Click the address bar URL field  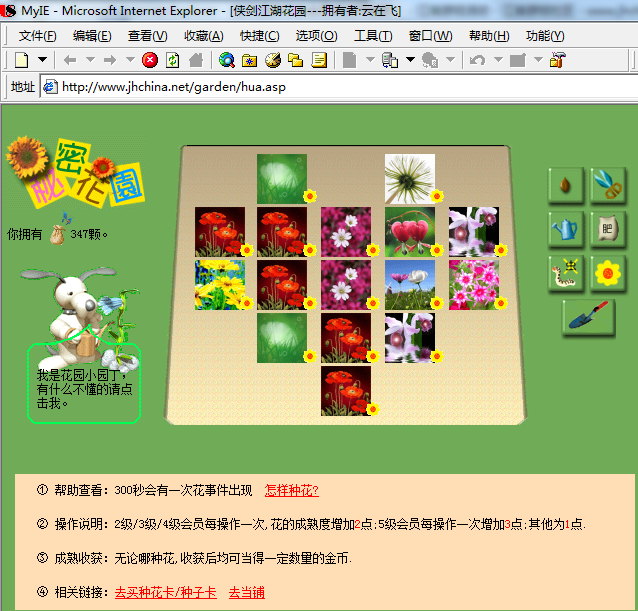pos(339,87)
